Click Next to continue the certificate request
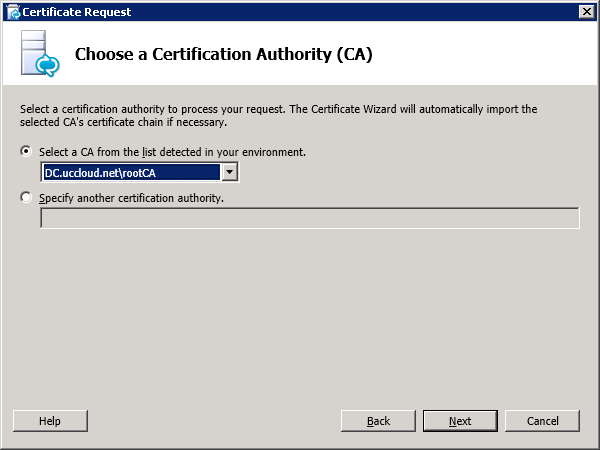600x450 pixels. click(460, 421)
